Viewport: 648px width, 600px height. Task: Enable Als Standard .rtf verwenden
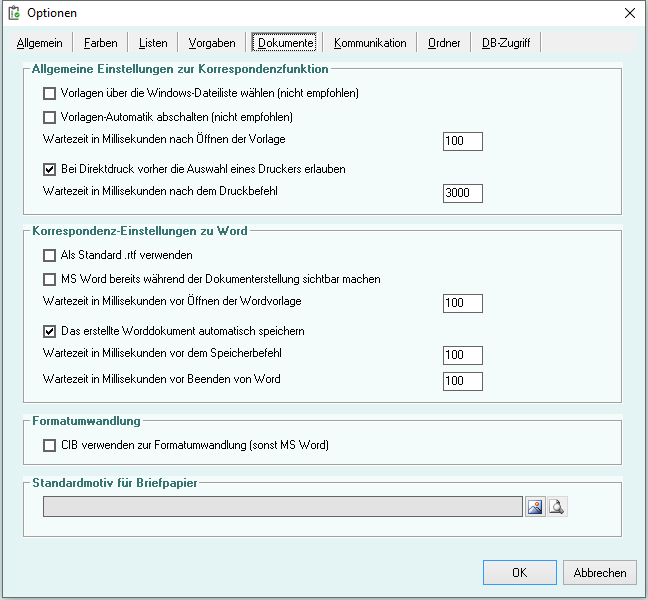(50, 255)
